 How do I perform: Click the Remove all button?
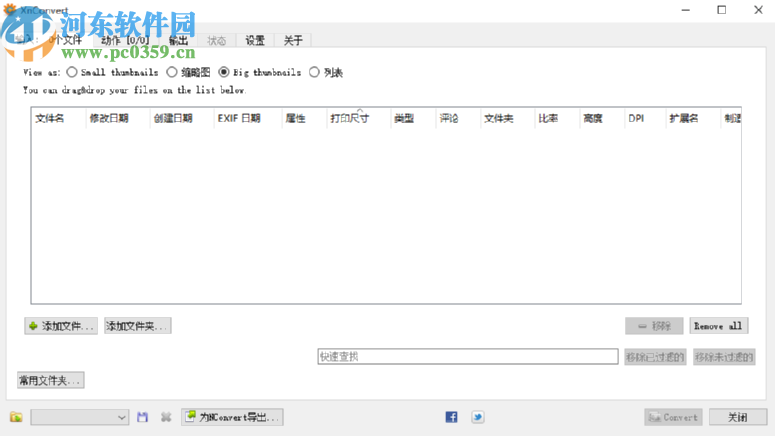coord(719,326)
